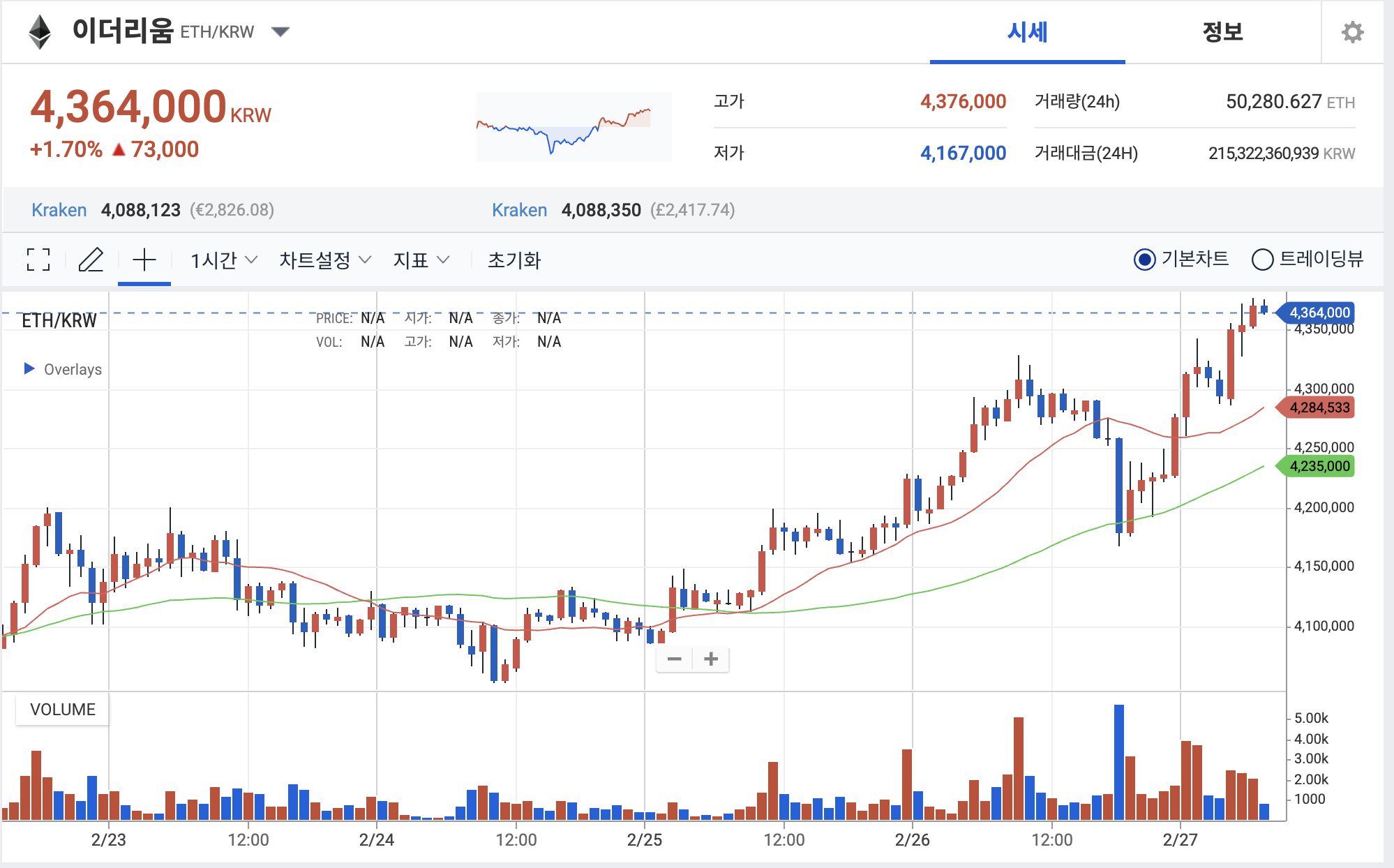Select the 기본차트 radio button
The width and height of the screenshot is (1394, 868).
click(x=1144, y=260)
